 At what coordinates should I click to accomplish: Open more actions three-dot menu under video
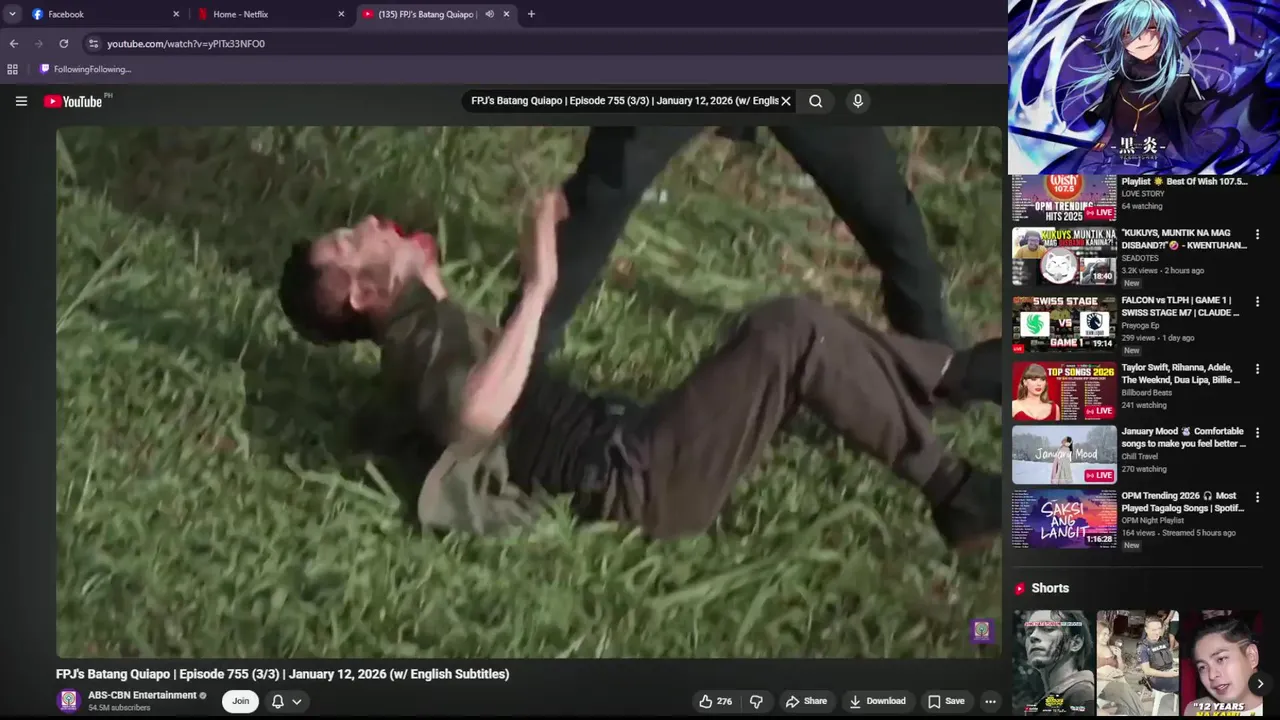click(x=990, y=701)
